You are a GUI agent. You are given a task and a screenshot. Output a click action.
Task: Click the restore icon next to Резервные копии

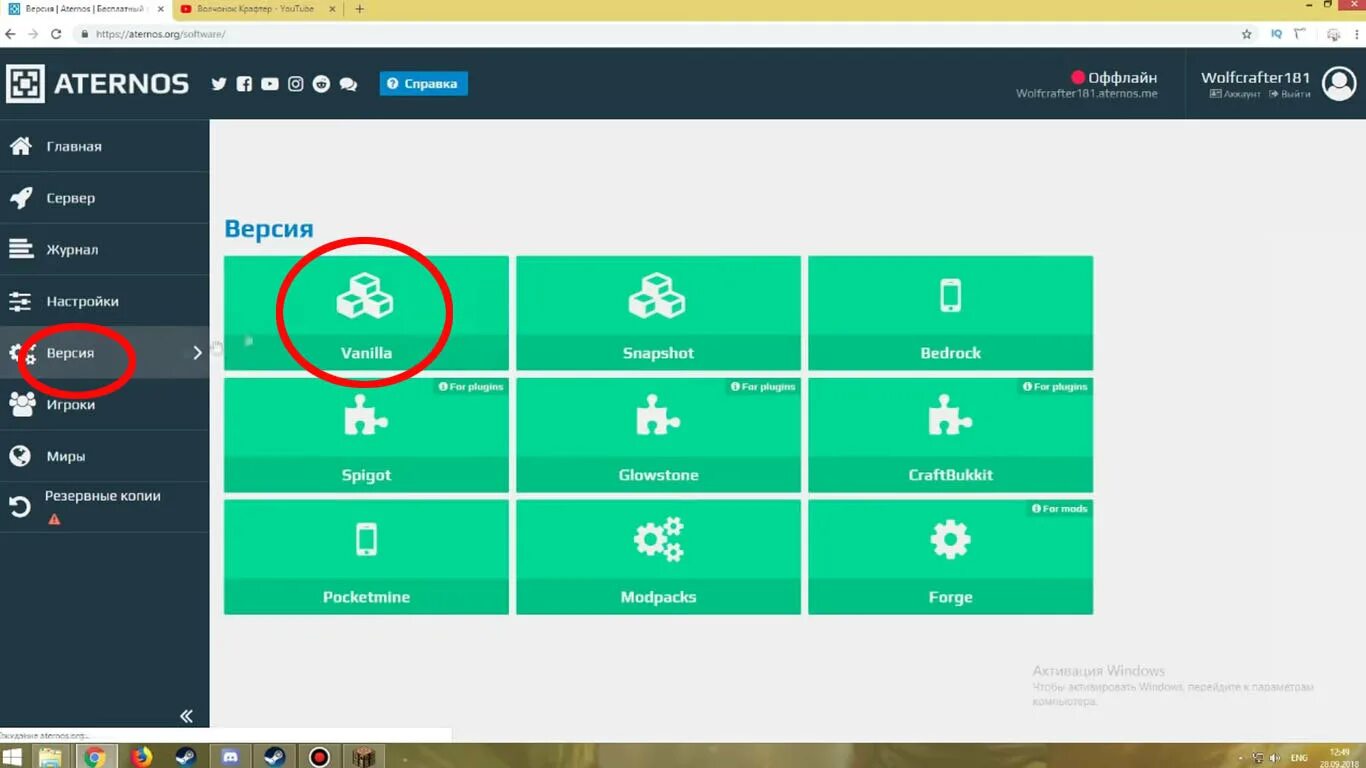[x=21, y=507]
